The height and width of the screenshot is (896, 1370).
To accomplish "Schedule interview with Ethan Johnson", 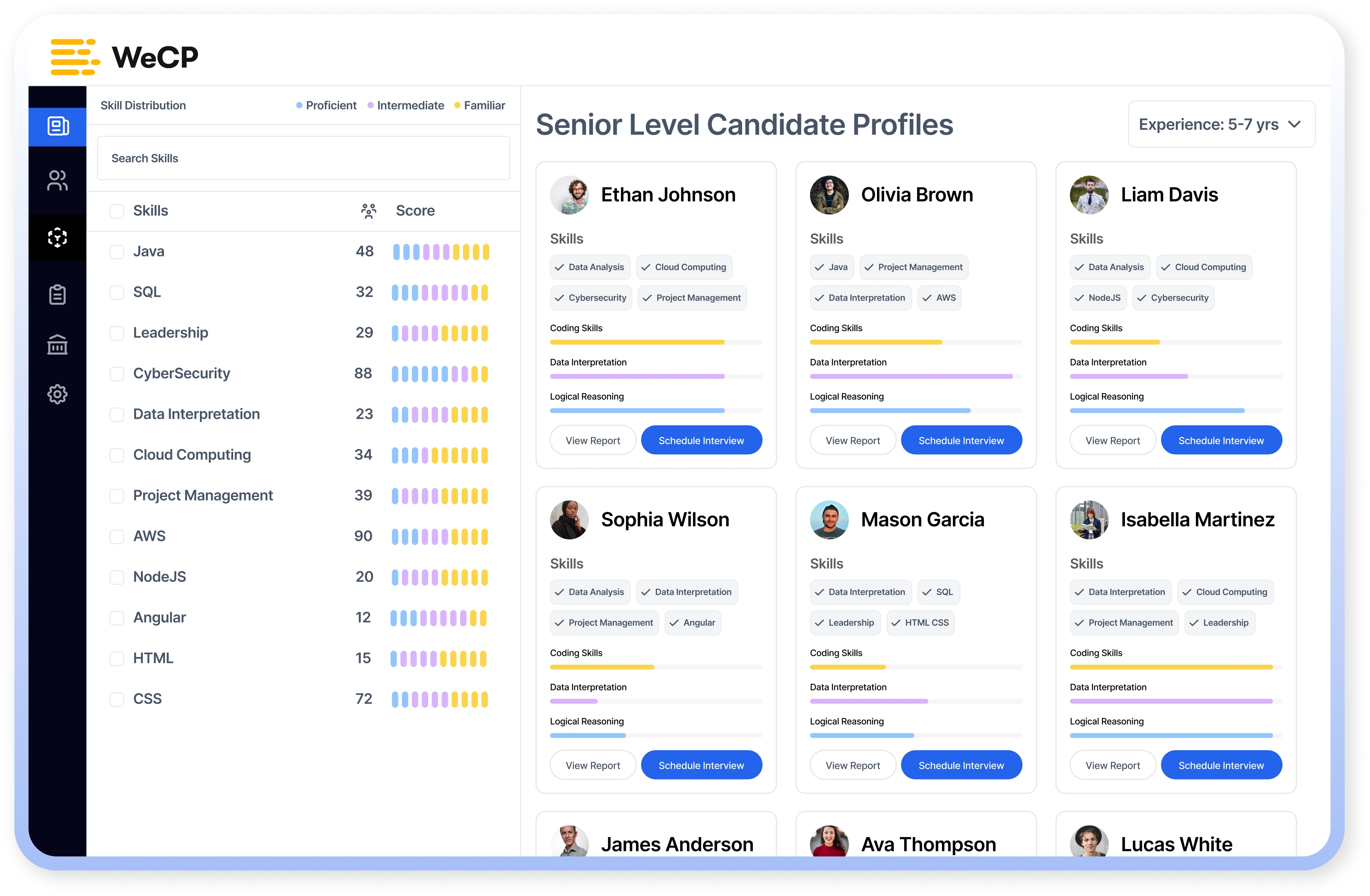I will [701, 440].
